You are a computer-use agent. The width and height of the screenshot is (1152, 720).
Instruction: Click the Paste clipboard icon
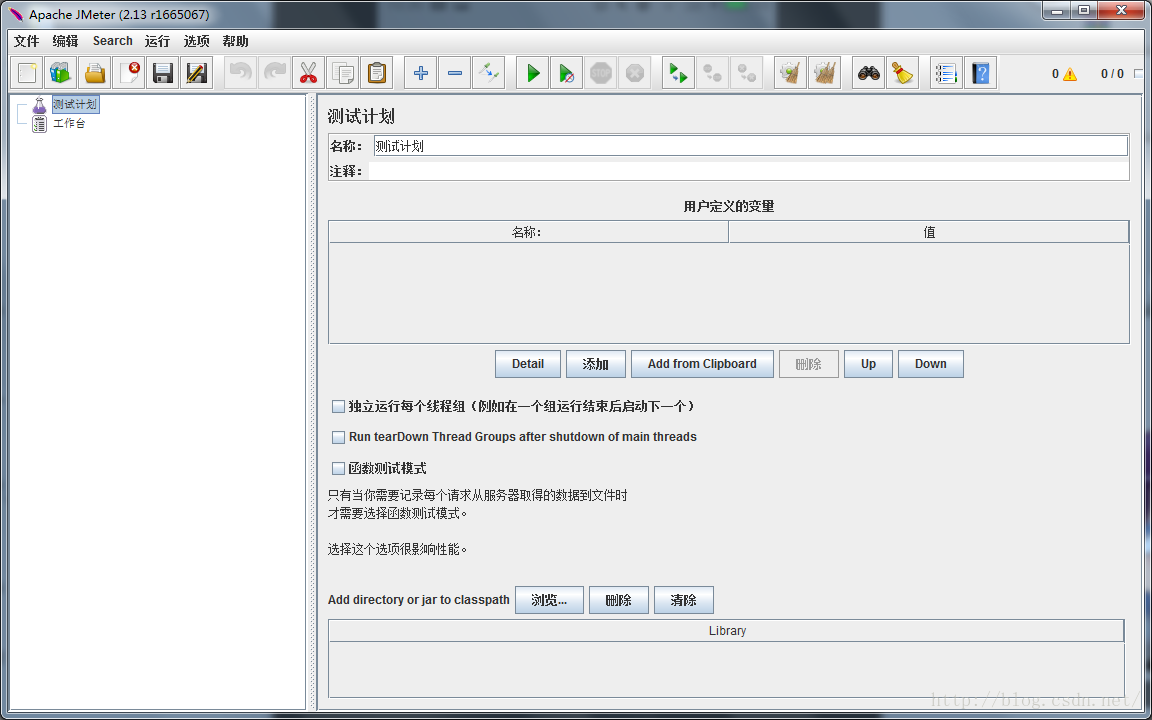tap(376, 73)
